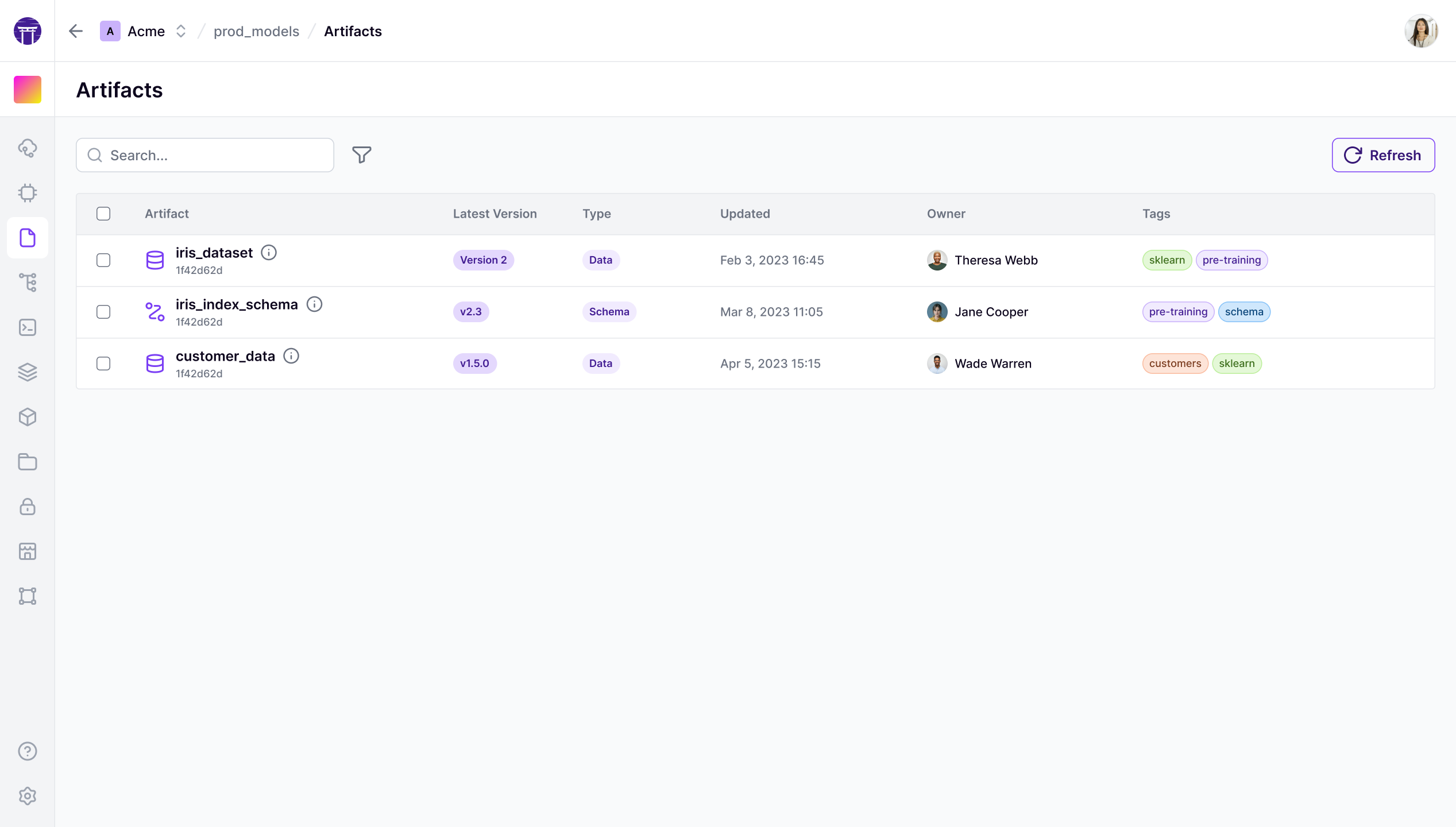Screen dimensions: 1456x827
Task: Sort by the Updated column header
Action: click(745, 214)
